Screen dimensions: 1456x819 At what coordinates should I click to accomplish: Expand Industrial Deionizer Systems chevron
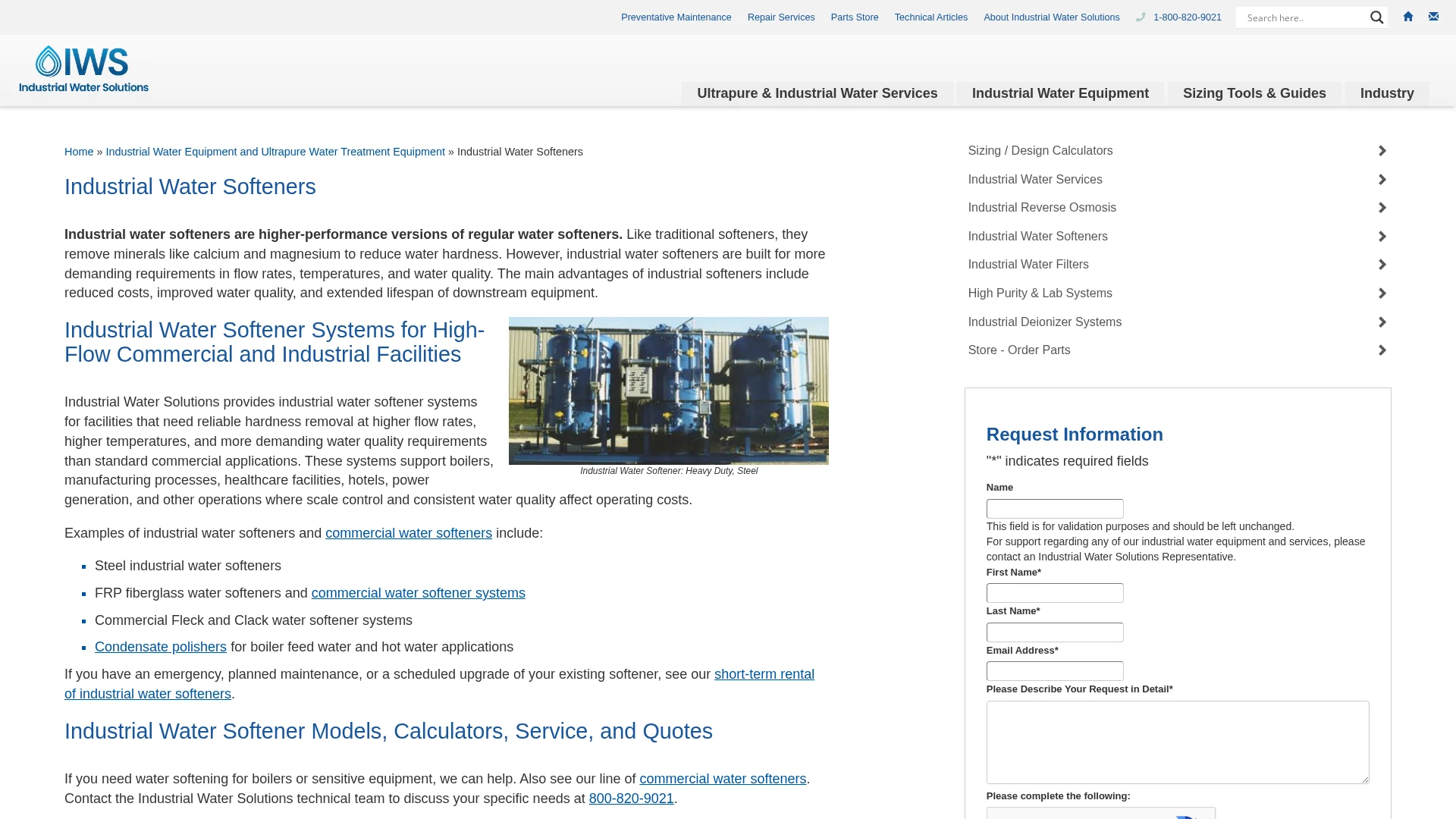coord(1382,322)
